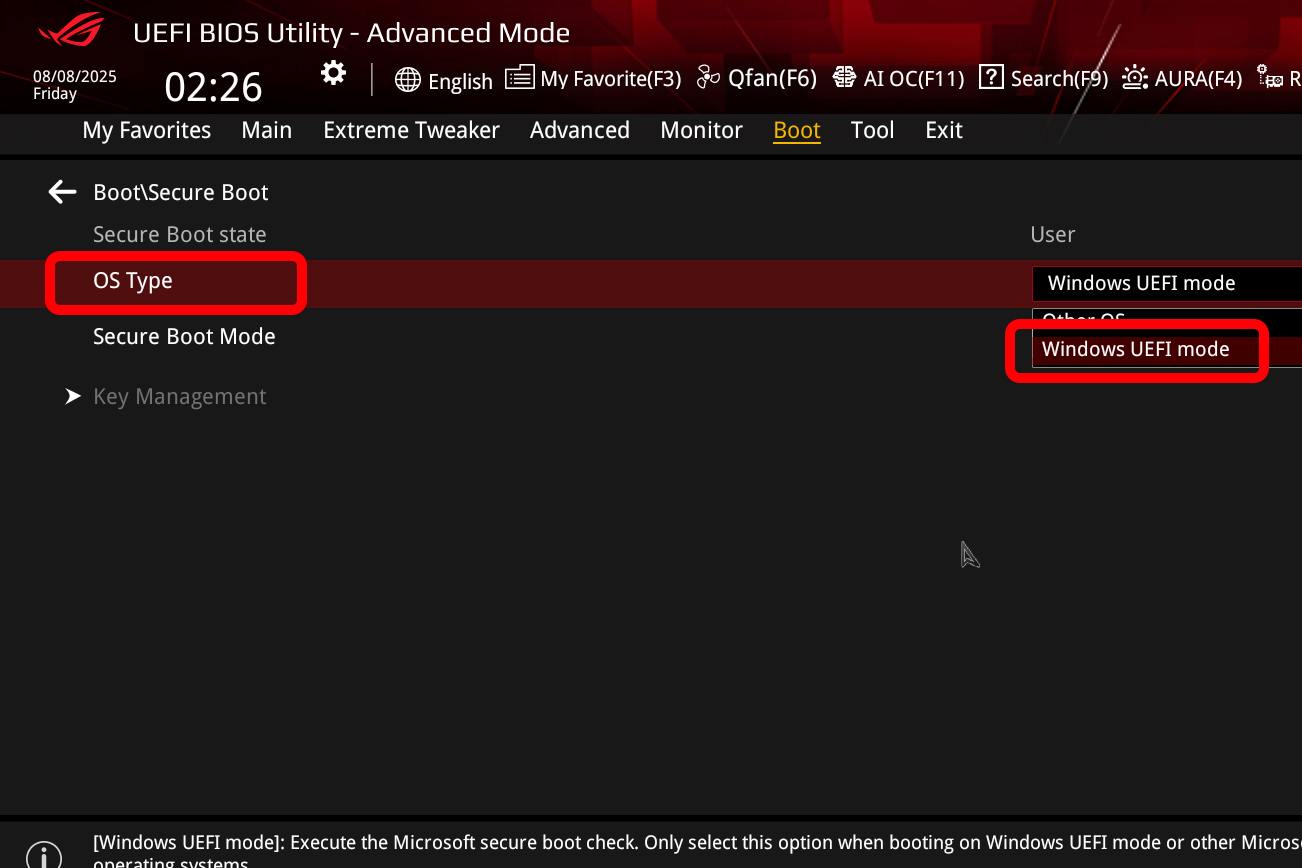Expand the Key Management section

pos(179,396)
